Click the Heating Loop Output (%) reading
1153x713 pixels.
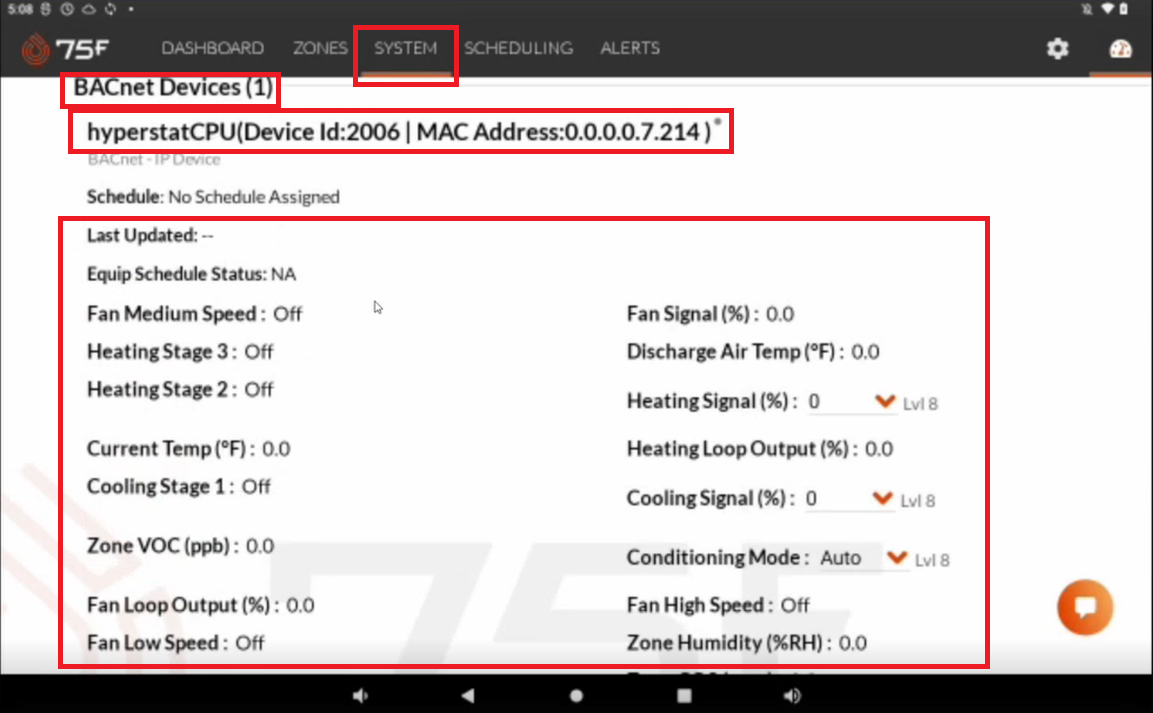coord(760,449)
